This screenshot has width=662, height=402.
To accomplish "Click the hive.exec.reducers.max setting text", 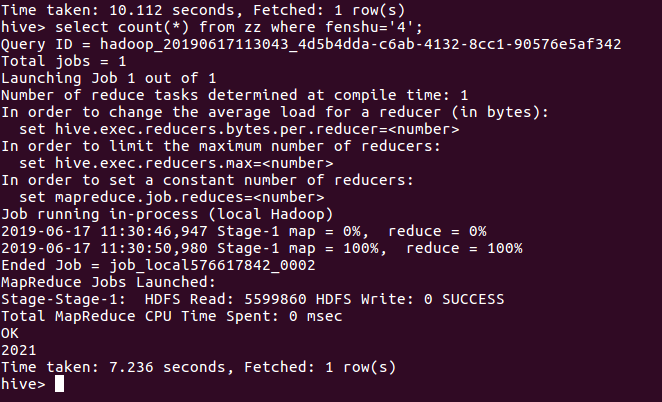I will (x=176, y=163).
